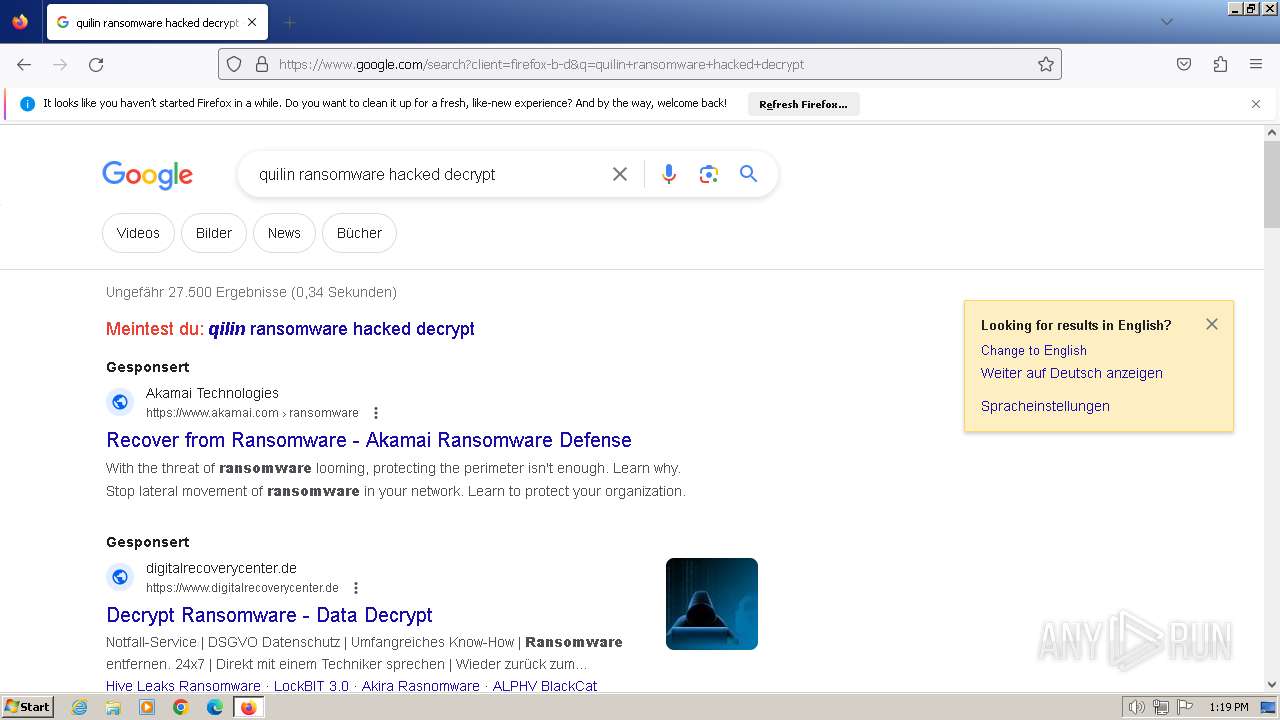This screenshot has height=720, width=1280.
Task: Open the Save to Pocket icon
Action: click(x=1184, y=64)
